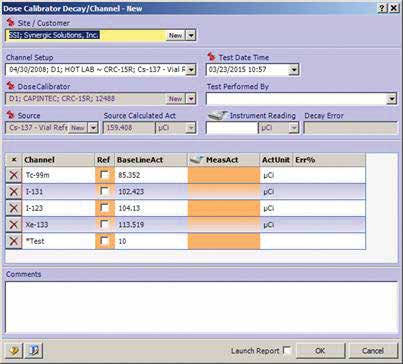
Task: Click the Ref column header
Action: [105, 160]
